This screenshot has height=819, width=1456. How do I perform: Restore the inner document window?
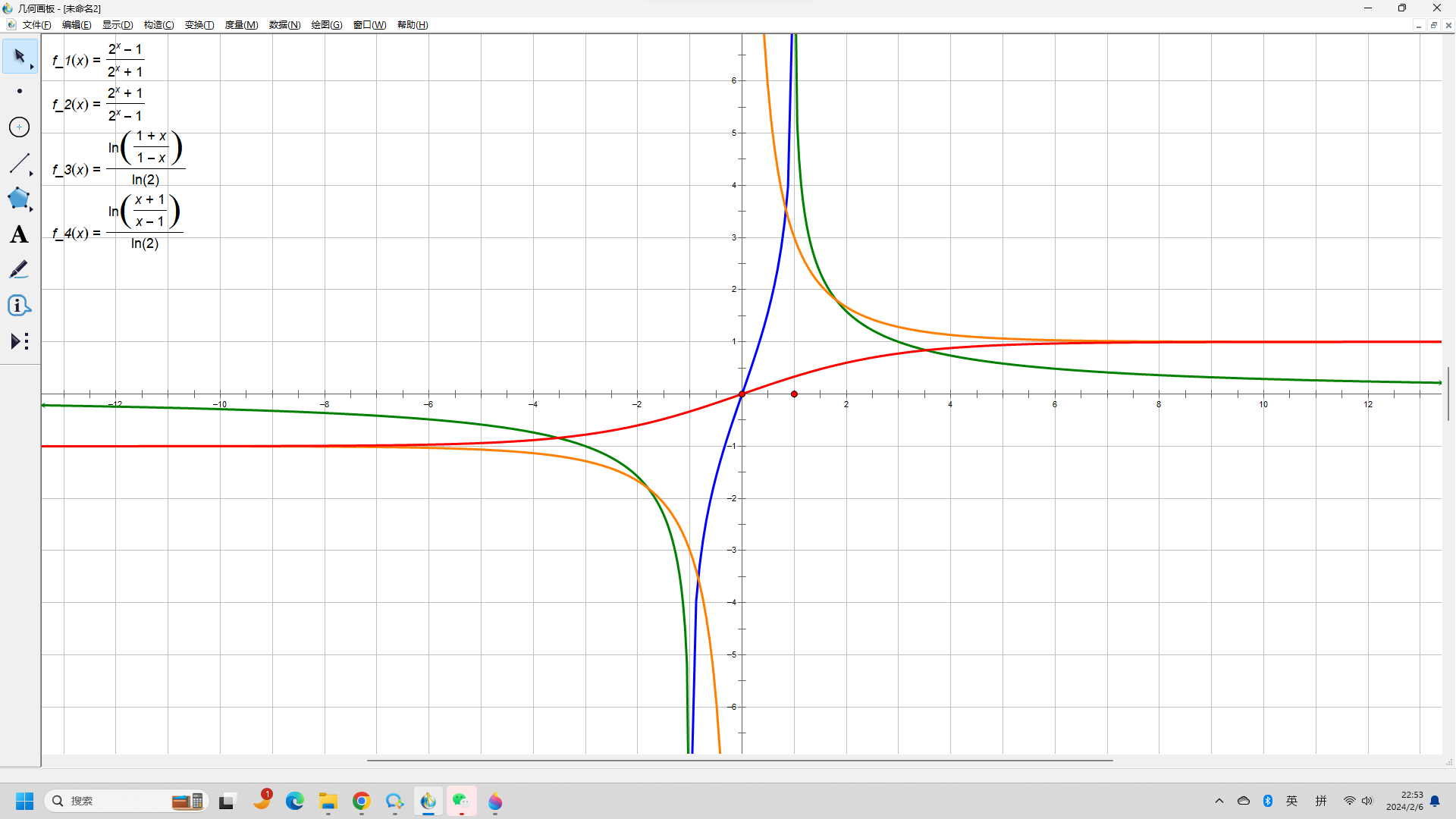pyautogui.click(x=1433, y=25)
